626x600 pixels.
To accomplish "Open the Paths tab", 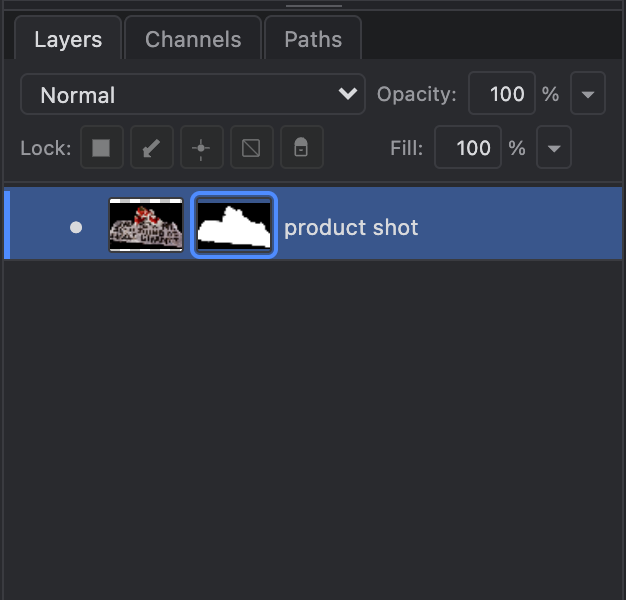I will [x=313, y=38].
